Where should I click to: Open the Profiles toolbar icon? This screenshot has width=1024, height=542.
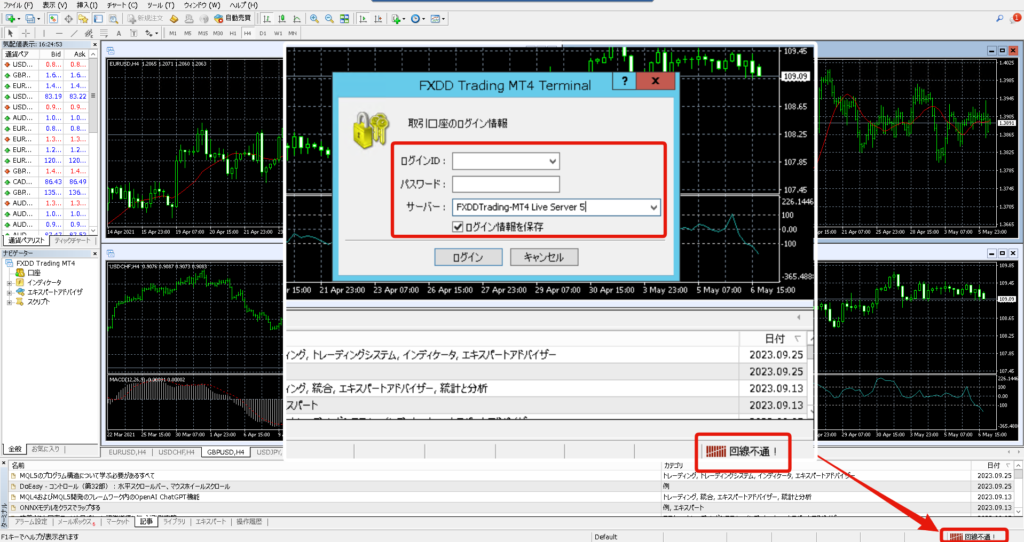point(30,19)
